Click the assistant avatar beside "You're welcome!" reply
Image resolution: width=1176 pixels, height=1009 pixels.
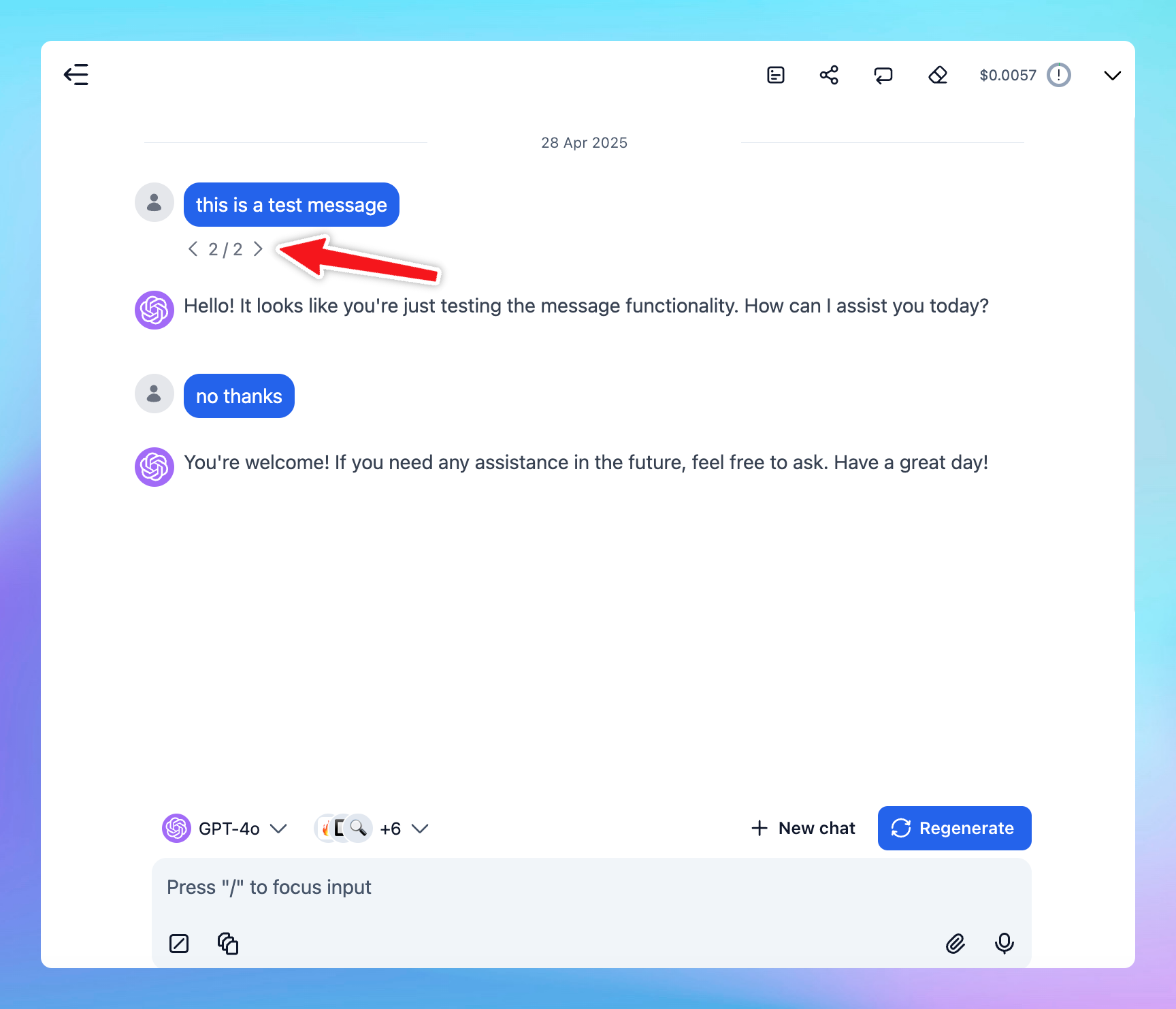pyautogui.click(x=154, y=467)
